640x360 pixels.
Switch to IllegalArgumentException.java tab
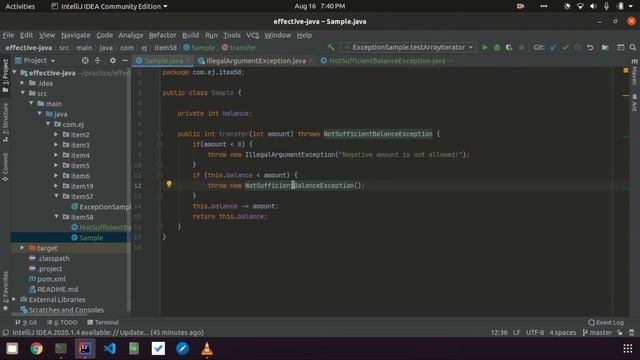click(255, 61)
